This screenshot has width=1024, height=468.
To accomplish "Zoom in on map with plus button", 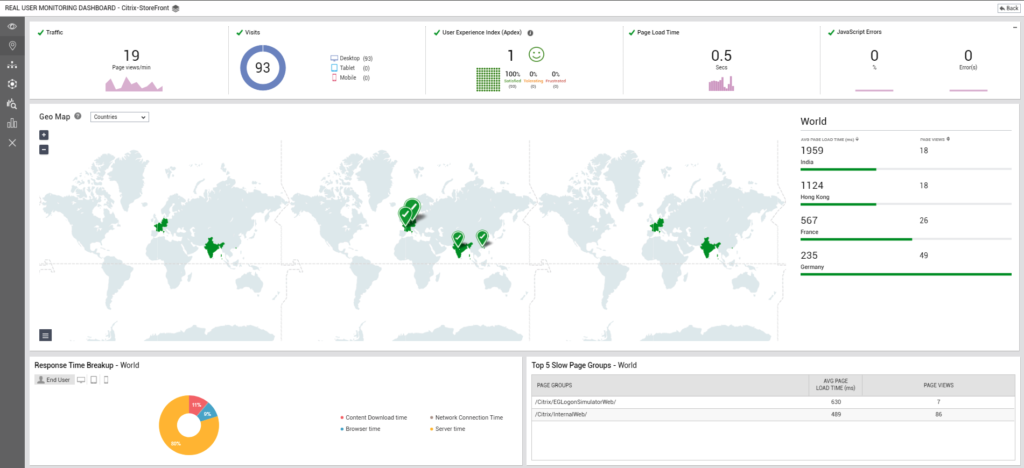I will (44, 135).
